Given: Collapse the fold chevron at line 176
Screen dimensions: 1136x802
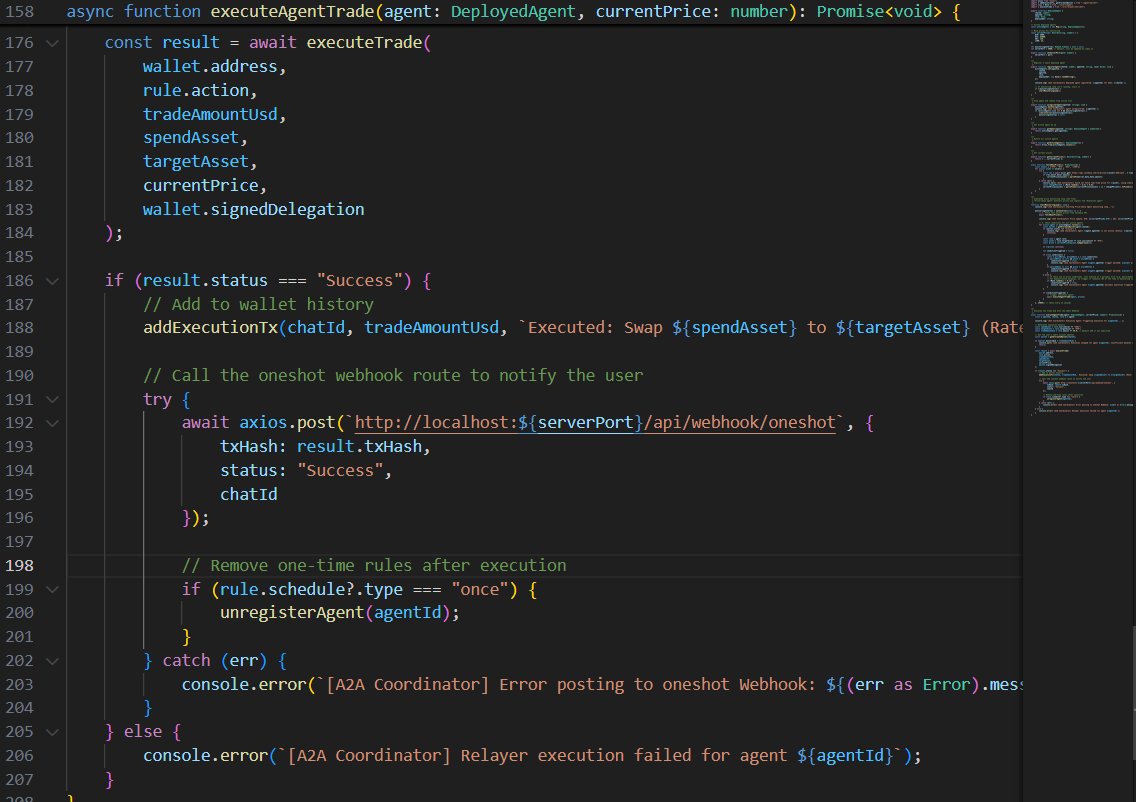Looking at the screenshot, I should pyautogui.click(x=52, y=43).
